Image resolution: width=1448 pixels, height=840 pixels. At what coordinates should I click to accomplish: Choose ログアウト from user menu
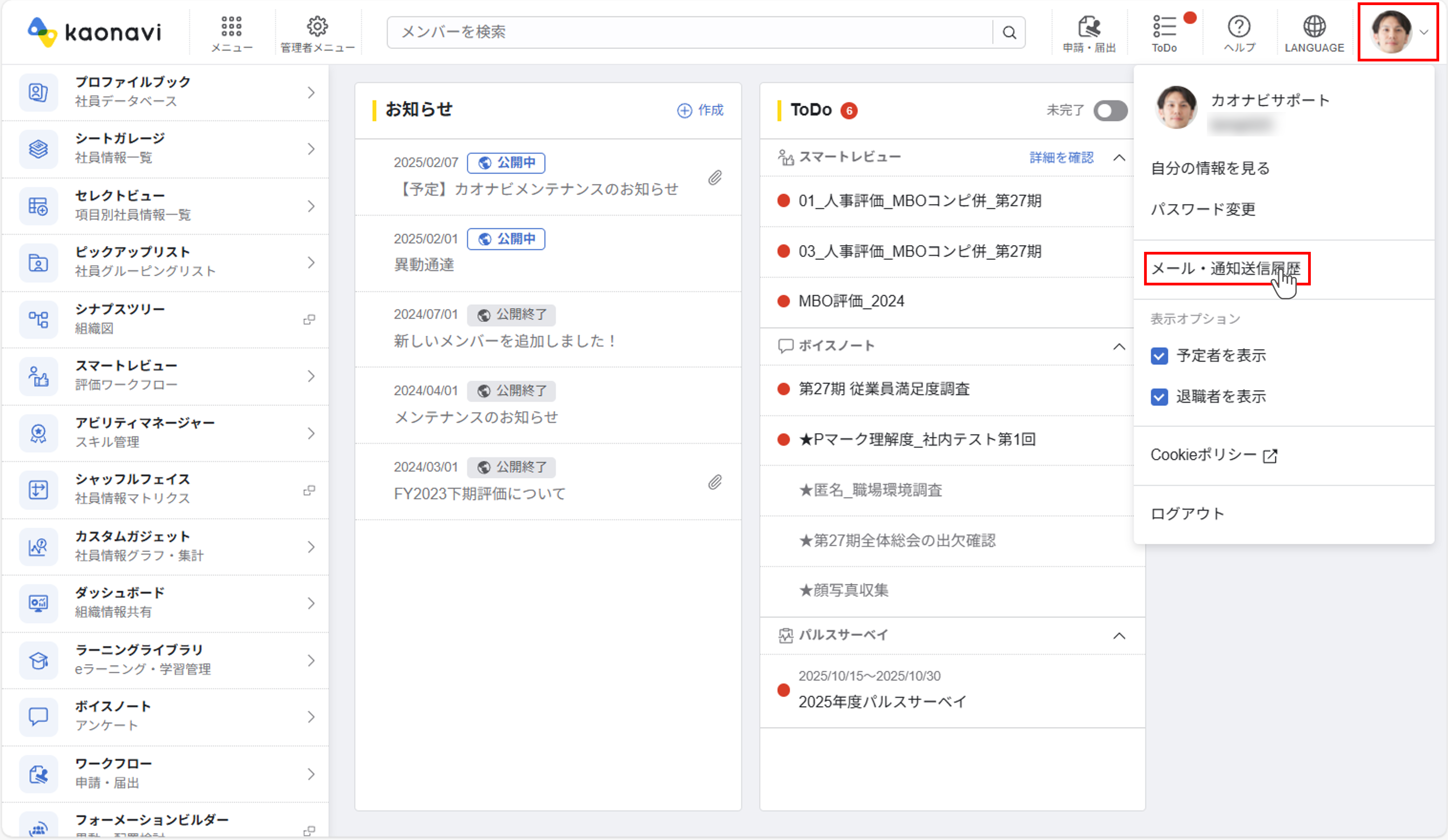click(x=1187, y=513)
